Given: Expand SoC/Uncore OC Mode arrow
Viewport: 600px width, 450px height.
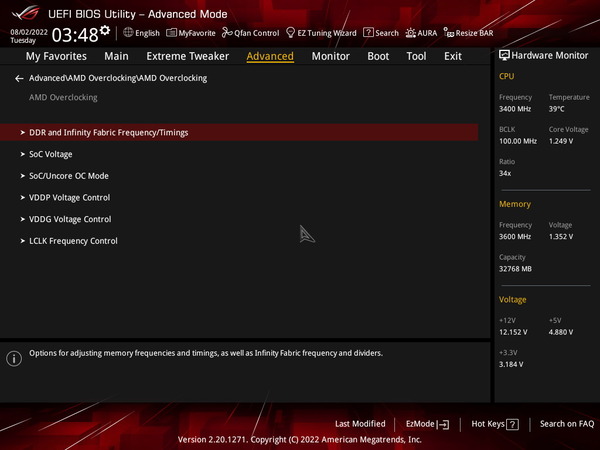Looking at the screenshot, I should point(23,176).
